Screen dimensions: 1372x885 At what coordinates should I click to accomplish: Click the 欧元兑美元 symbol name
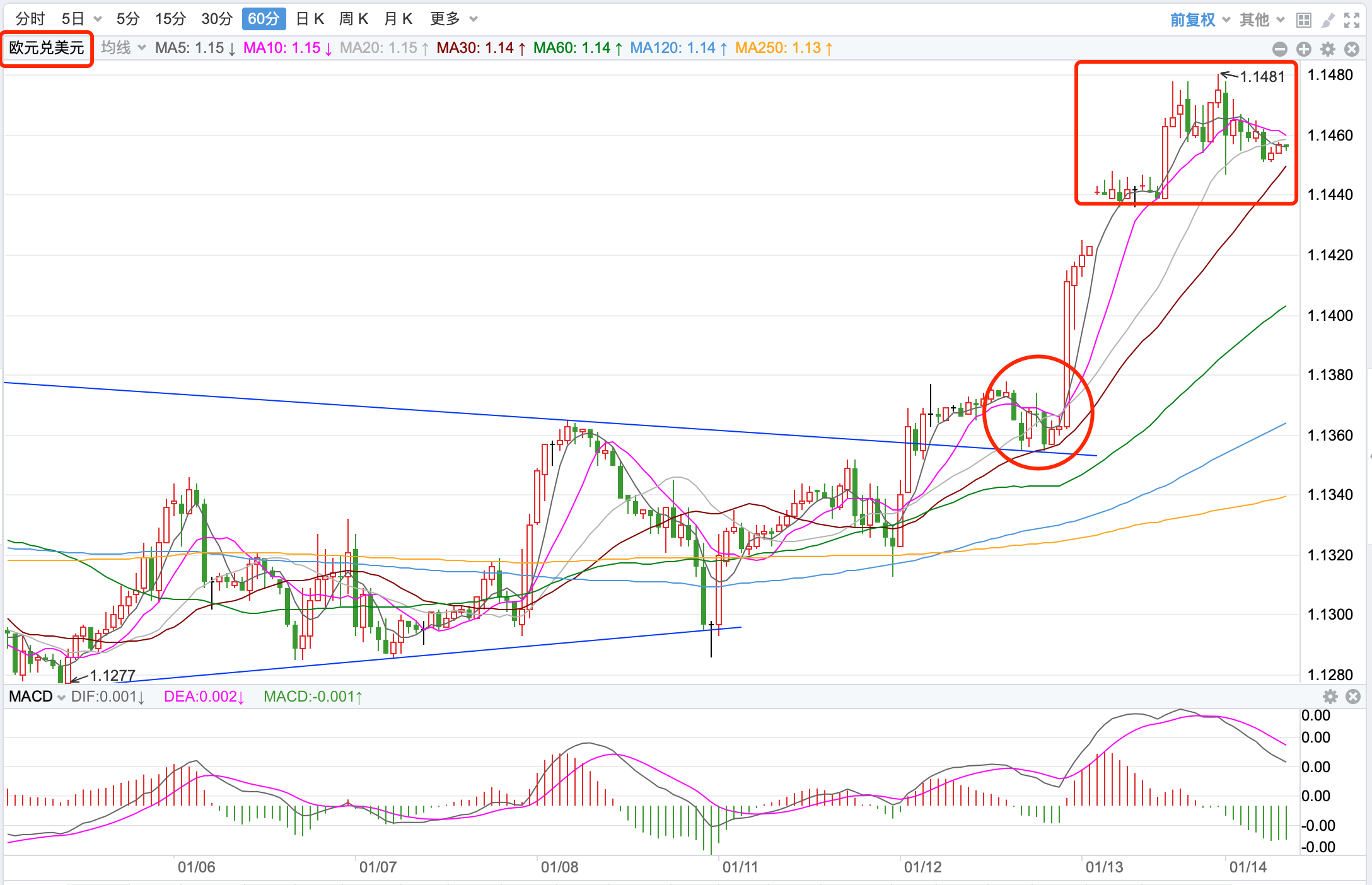[47, 48]
